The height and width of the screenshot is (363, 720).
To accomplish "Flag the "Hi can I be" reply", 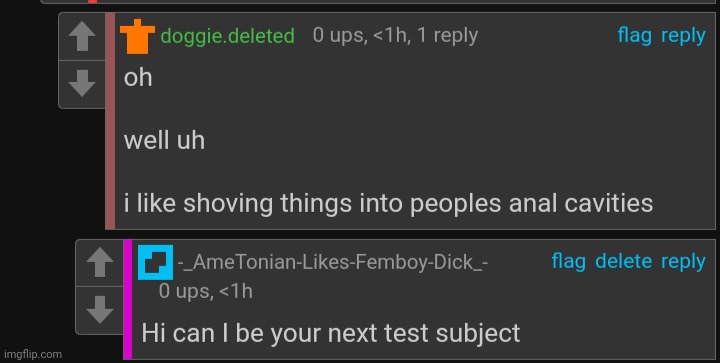I will (568, 261).
